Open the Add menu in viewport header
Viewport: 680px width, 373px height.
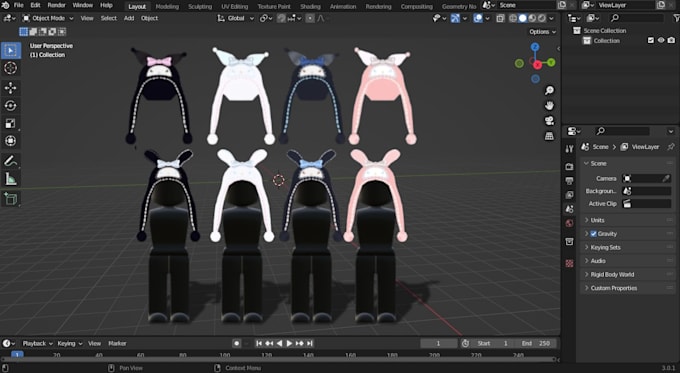tap(129, 18)
